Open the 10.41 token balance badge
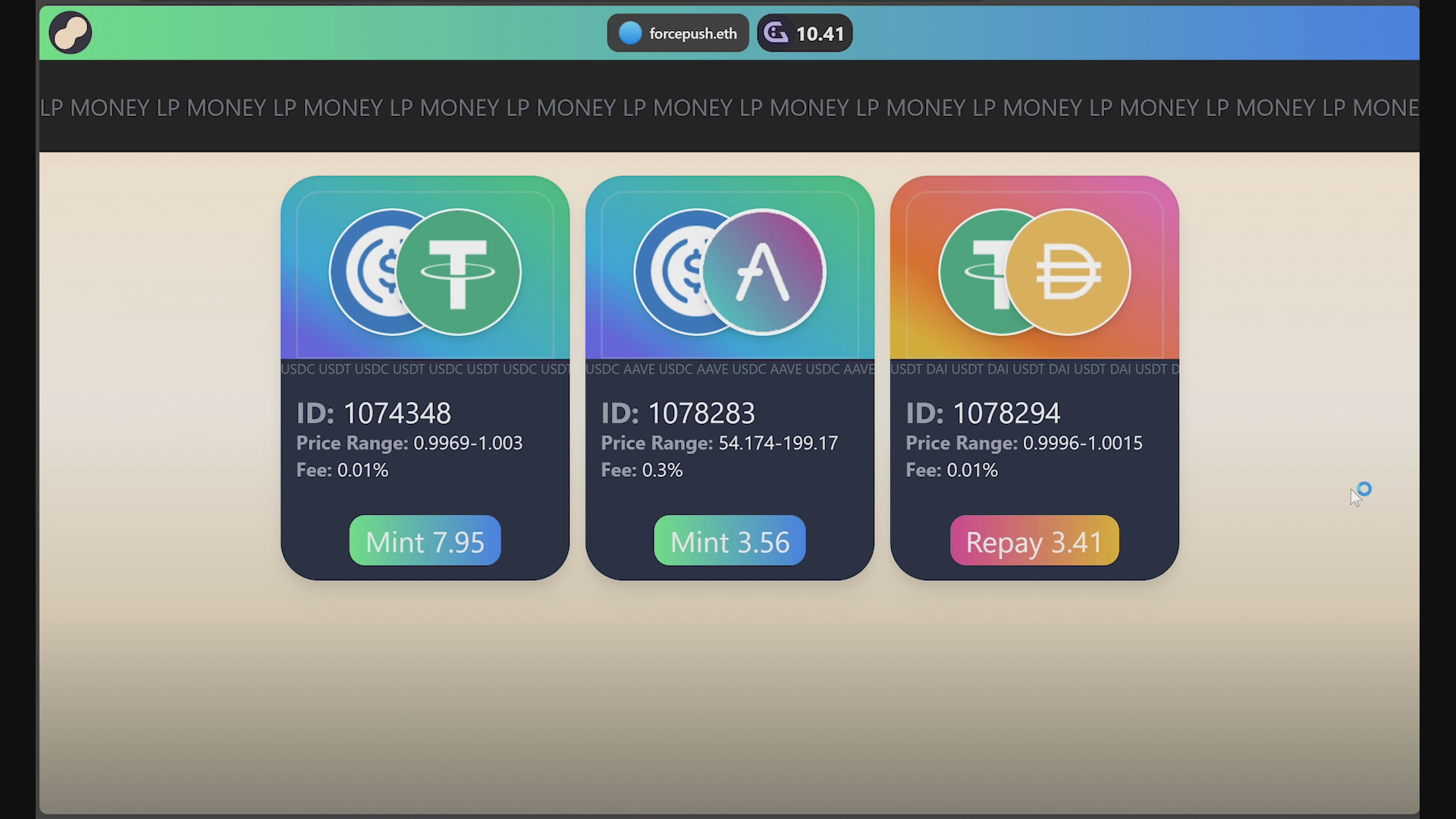Image resolution: width=1456 pixels, height=819 pixels. (x=805, y=33)
